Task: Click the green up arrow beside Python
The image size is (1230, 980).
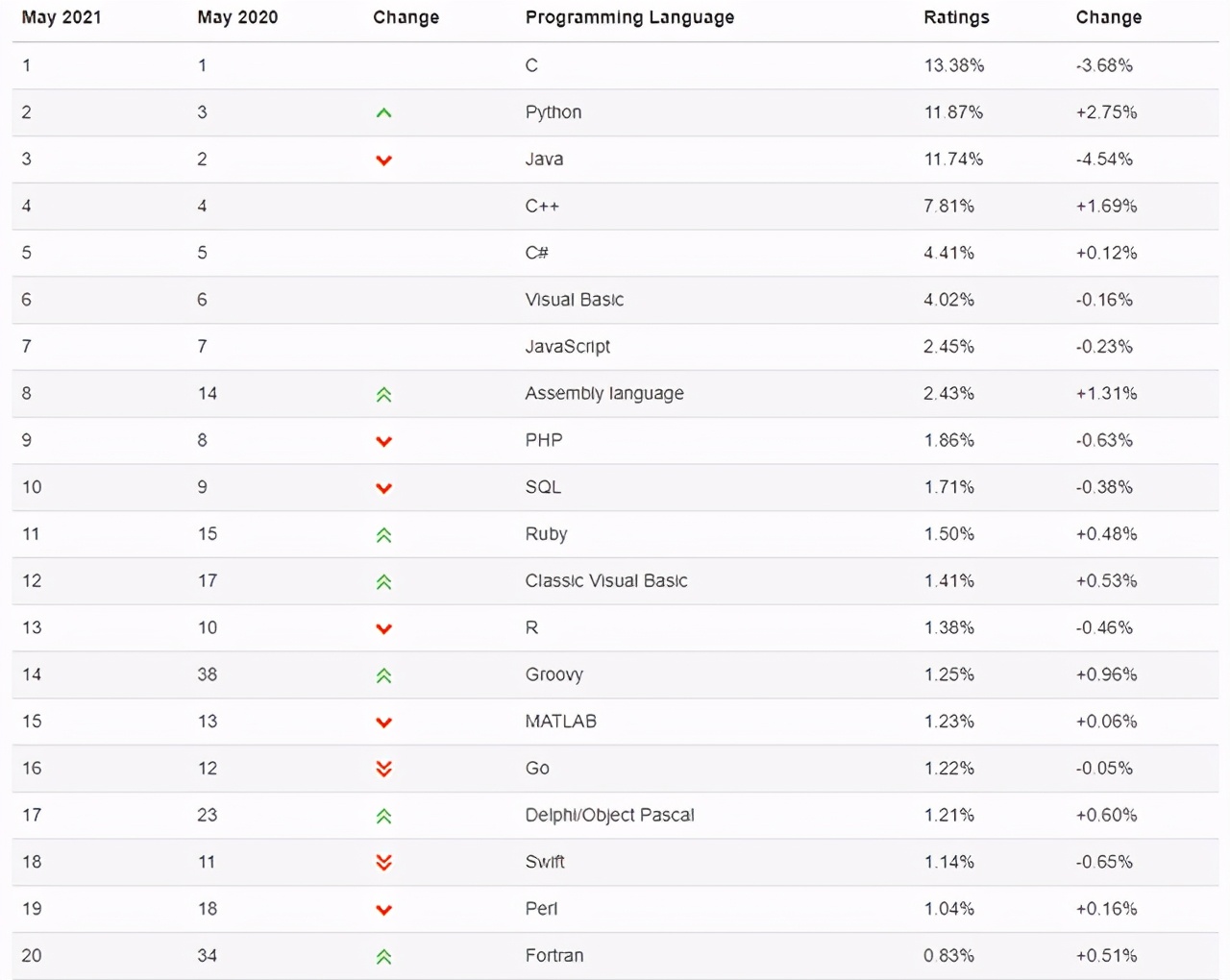Action: coord(383,113)
